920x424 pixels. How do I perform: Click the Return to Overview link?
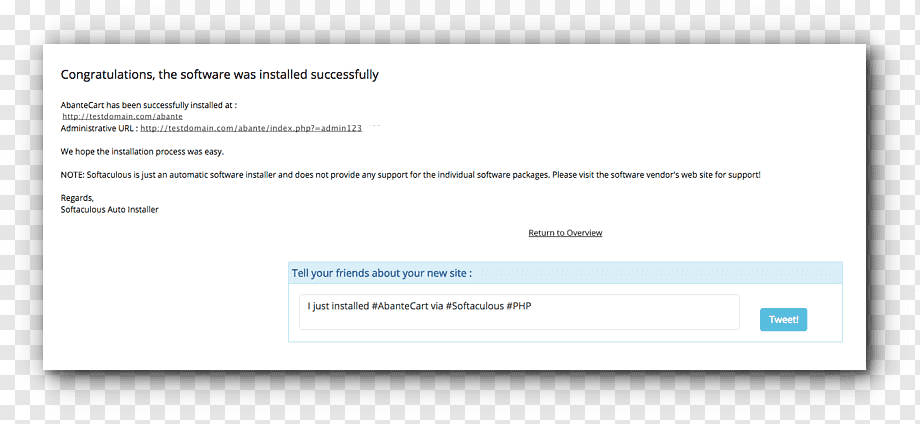565,233
